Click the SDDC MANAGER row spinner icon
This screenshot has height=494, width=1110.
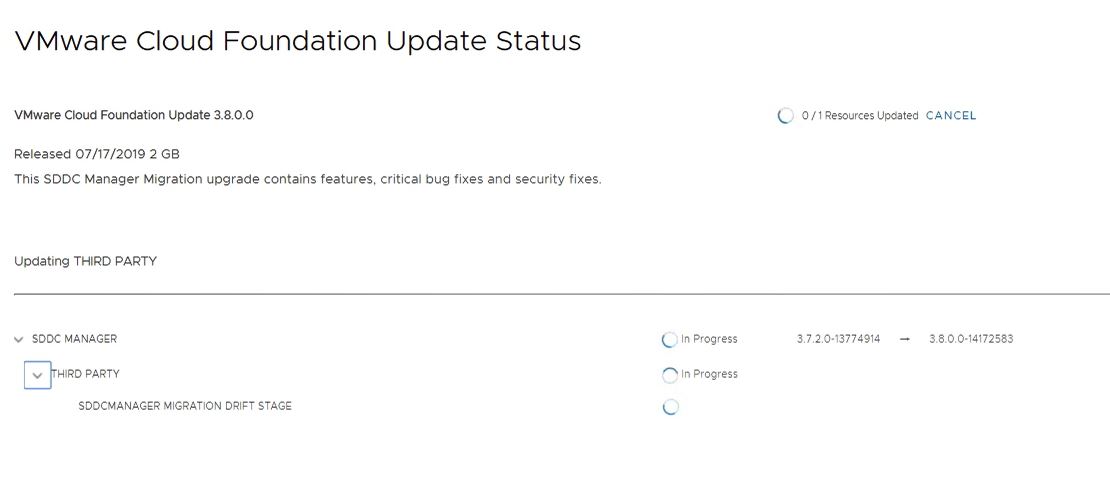670,340
